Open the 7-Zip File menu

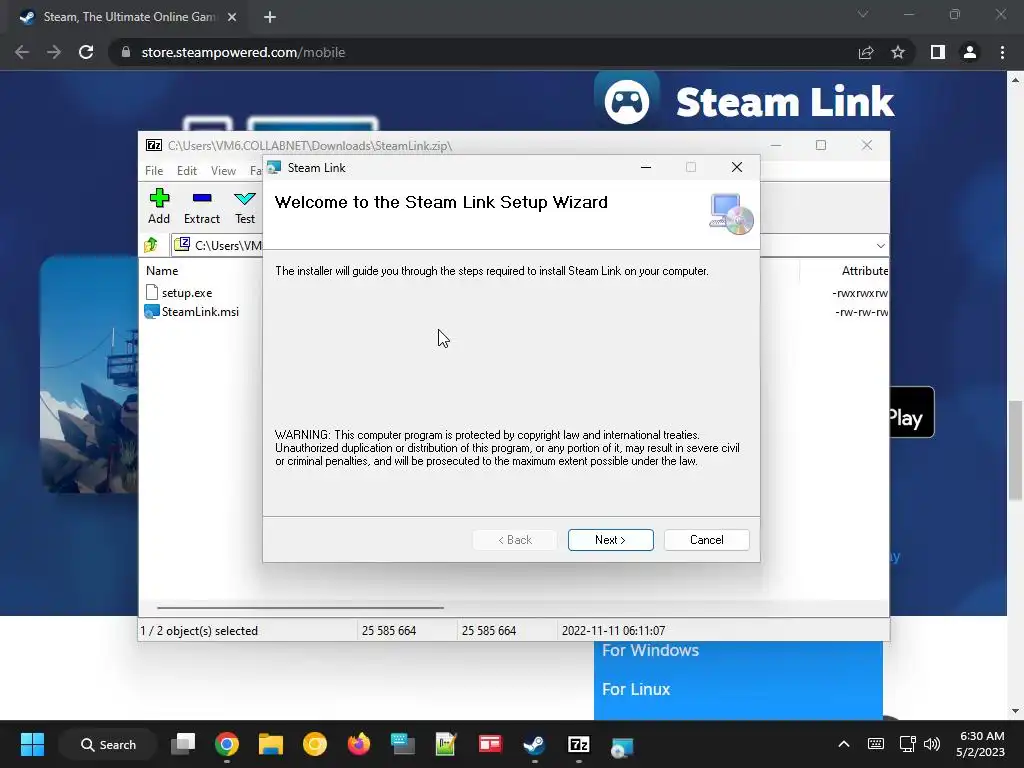click(154, 170)
